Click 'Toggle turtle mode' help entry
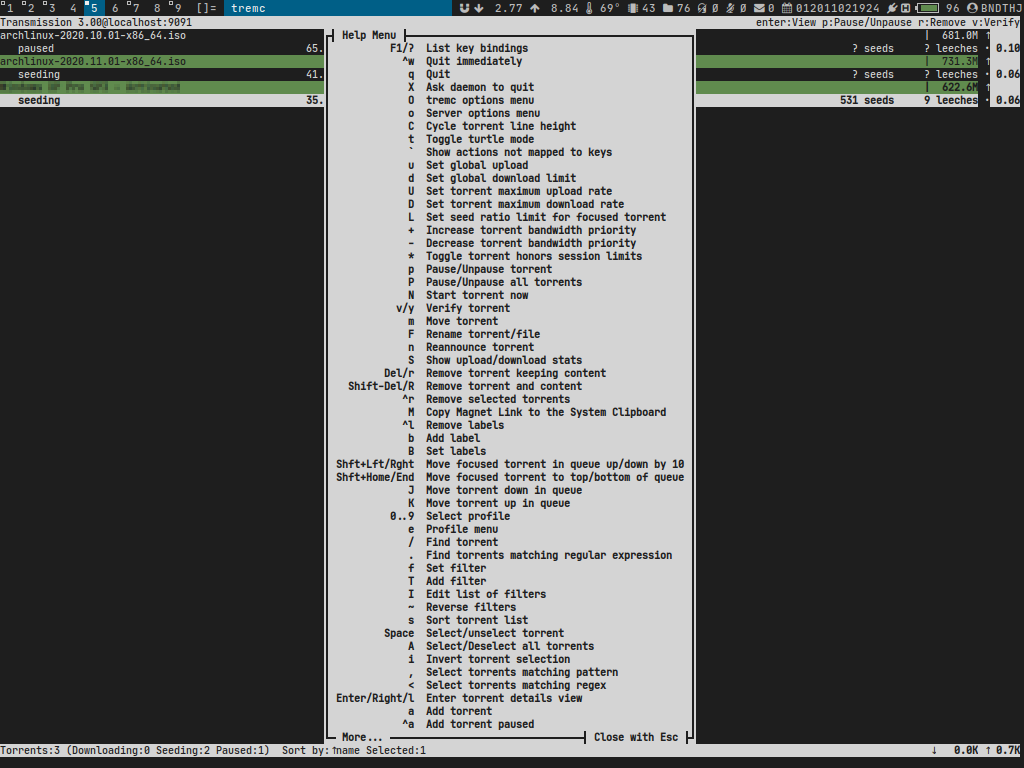Screen dimensions: 1024x768 479,139
